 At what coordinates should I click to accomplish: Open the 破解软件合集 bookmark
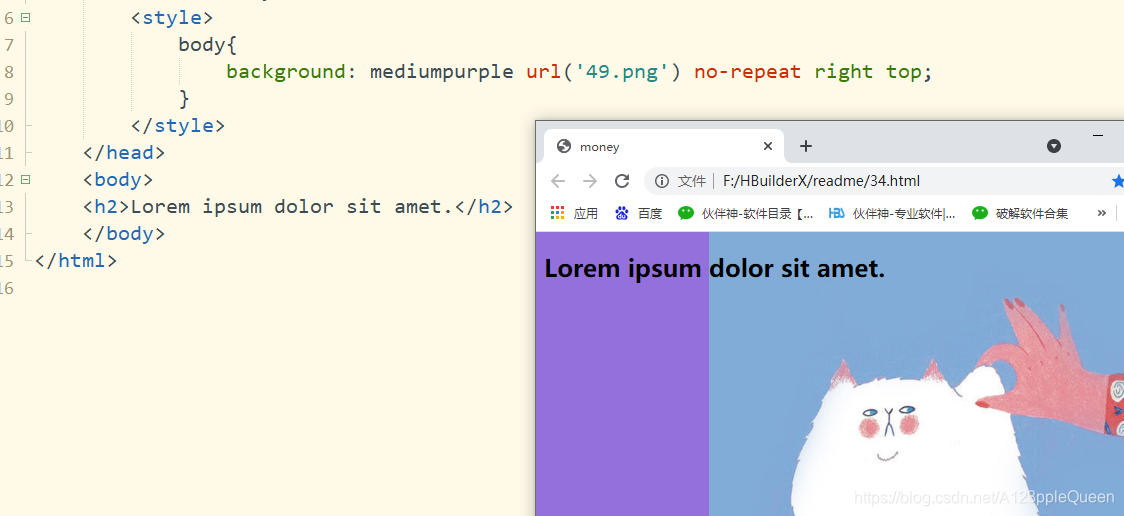[x=1020, y=213]
